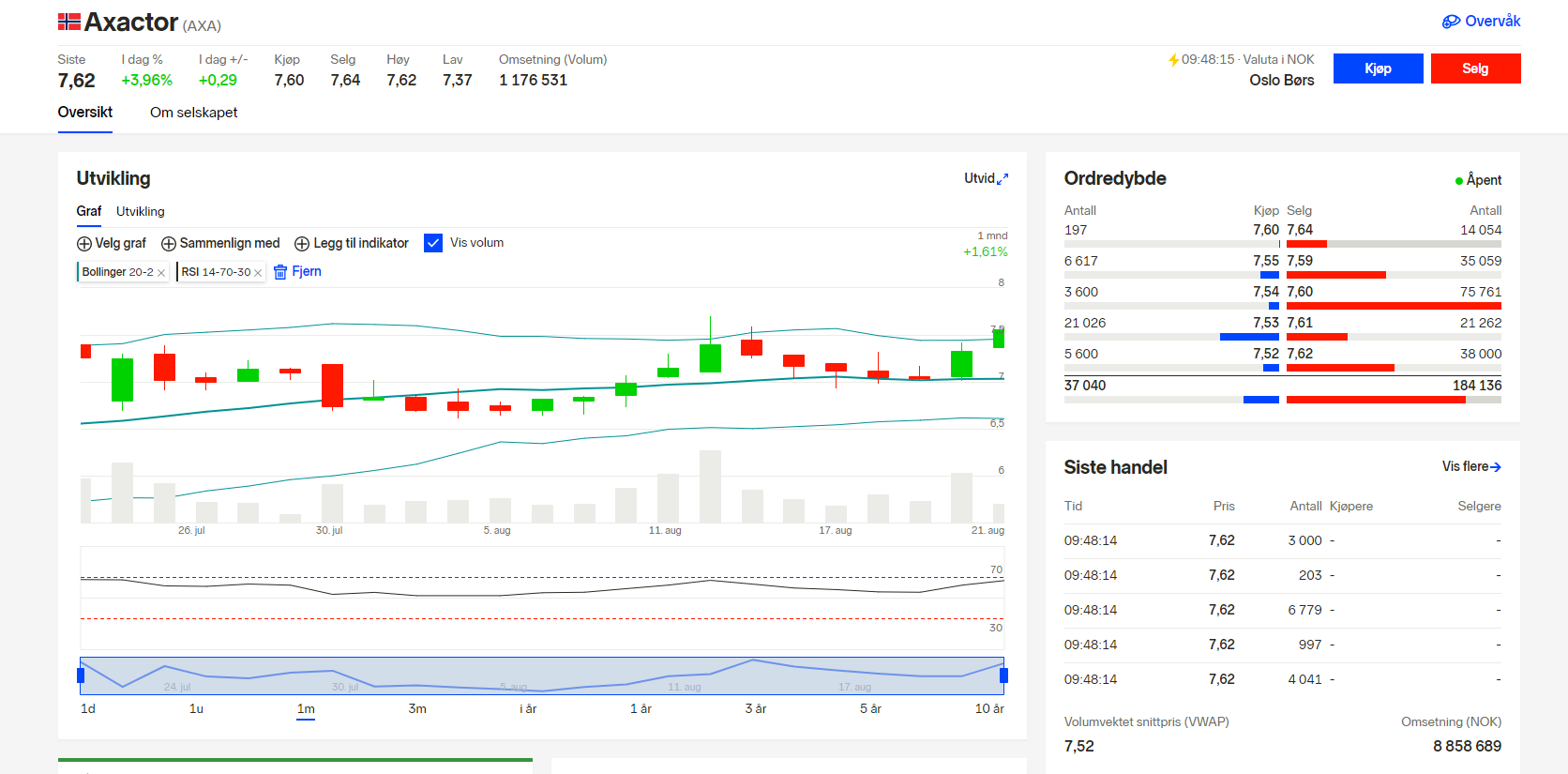The image size is (1568, 774).
Task: Click the arrow icon next to Vis flere
Action: tap(1496, 467)
